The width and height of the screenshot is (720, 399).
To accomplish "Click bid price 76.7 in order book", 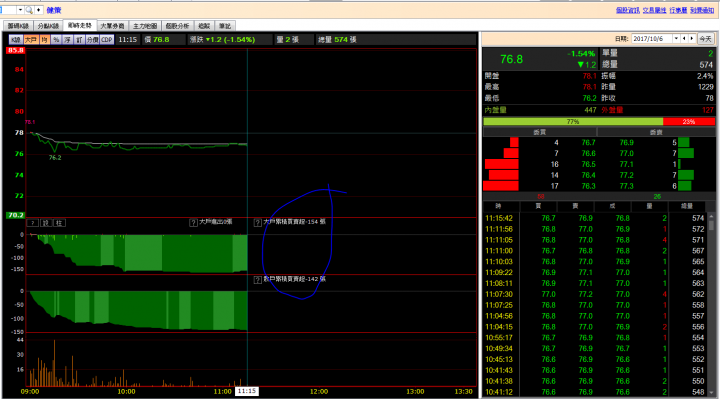I will (588, 143).
